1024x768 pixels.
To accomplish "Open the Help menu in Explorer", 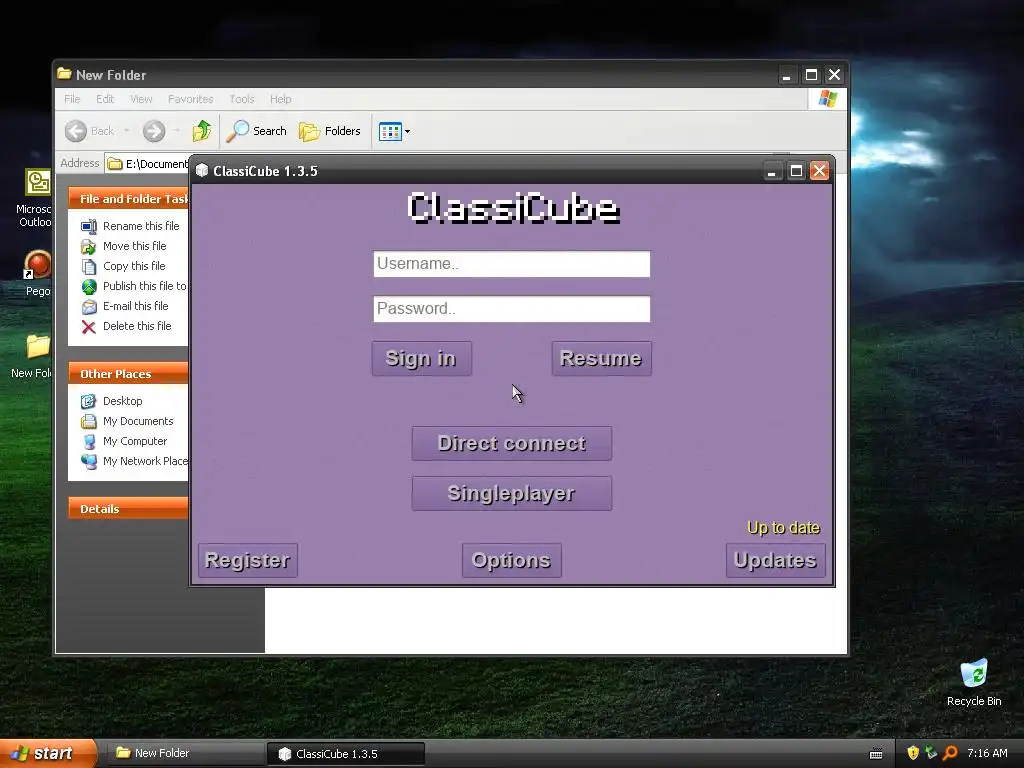I will coord(280,99).
